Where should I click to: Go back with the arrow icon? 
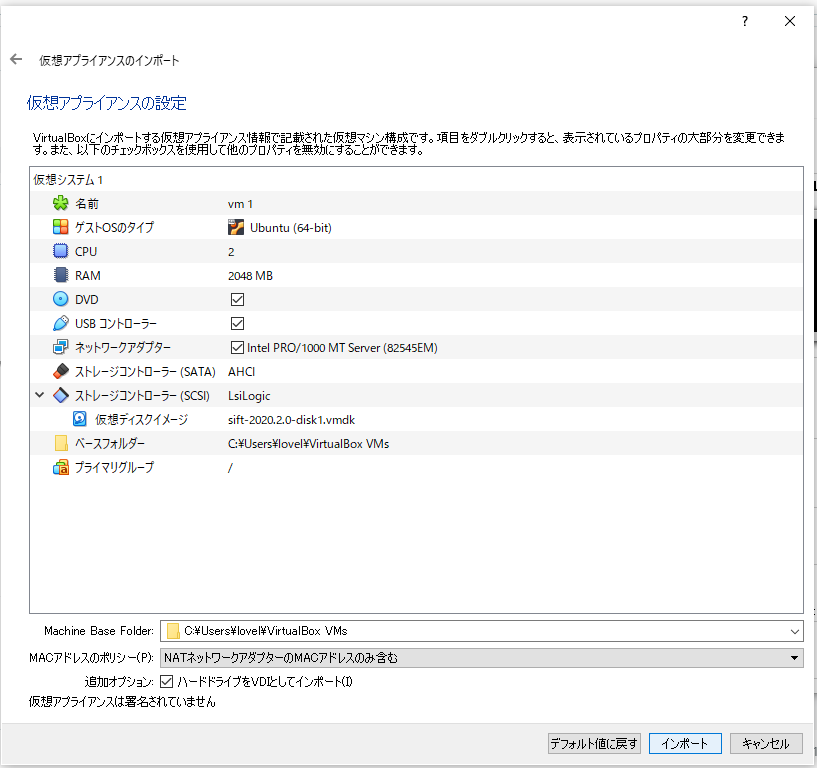[16, 59]
